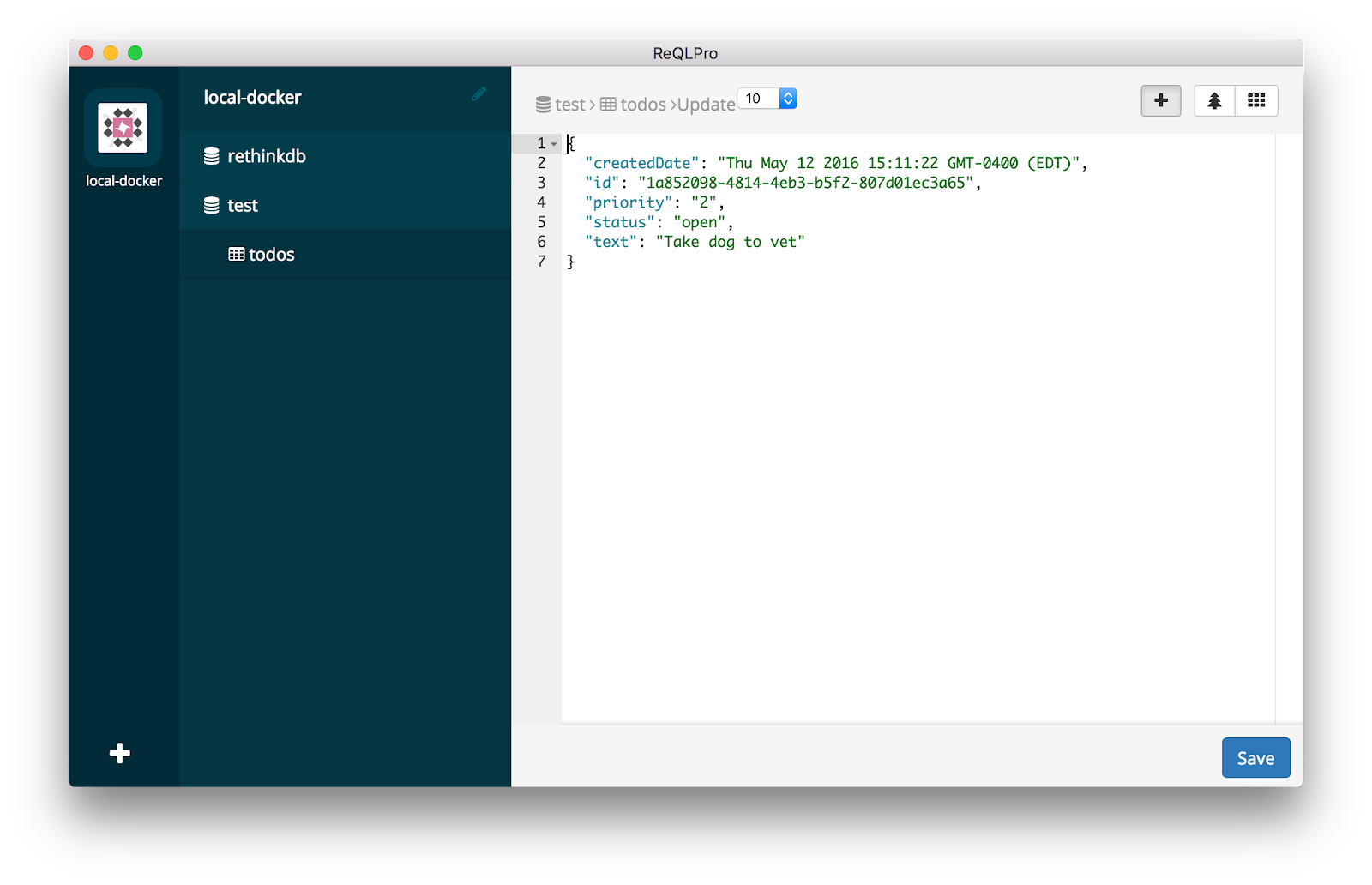Viewport: 1372px width, 885px height.
Task: Close the ReQLPro window
Action: point(86,53)
